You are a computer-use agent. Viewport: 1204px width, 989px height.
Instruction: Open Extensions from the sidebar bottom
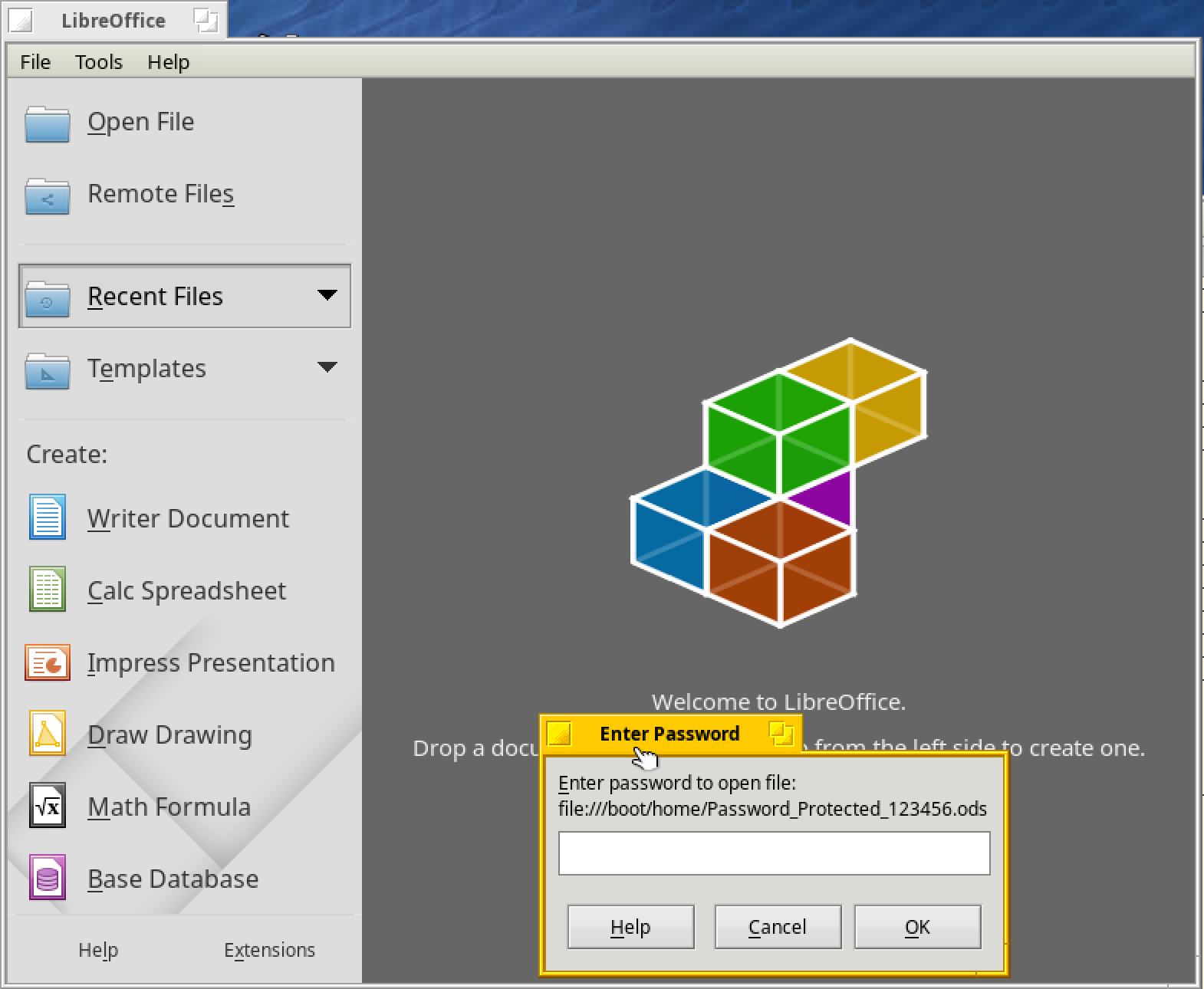tap(269, 950)
